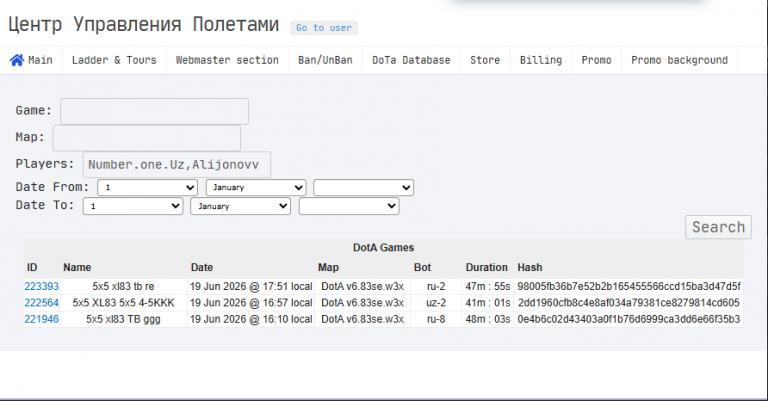Image resolution: width=768 pixels, height=401 pixels.
Task: Open the Billing section
Action: (x=541, y=60)
